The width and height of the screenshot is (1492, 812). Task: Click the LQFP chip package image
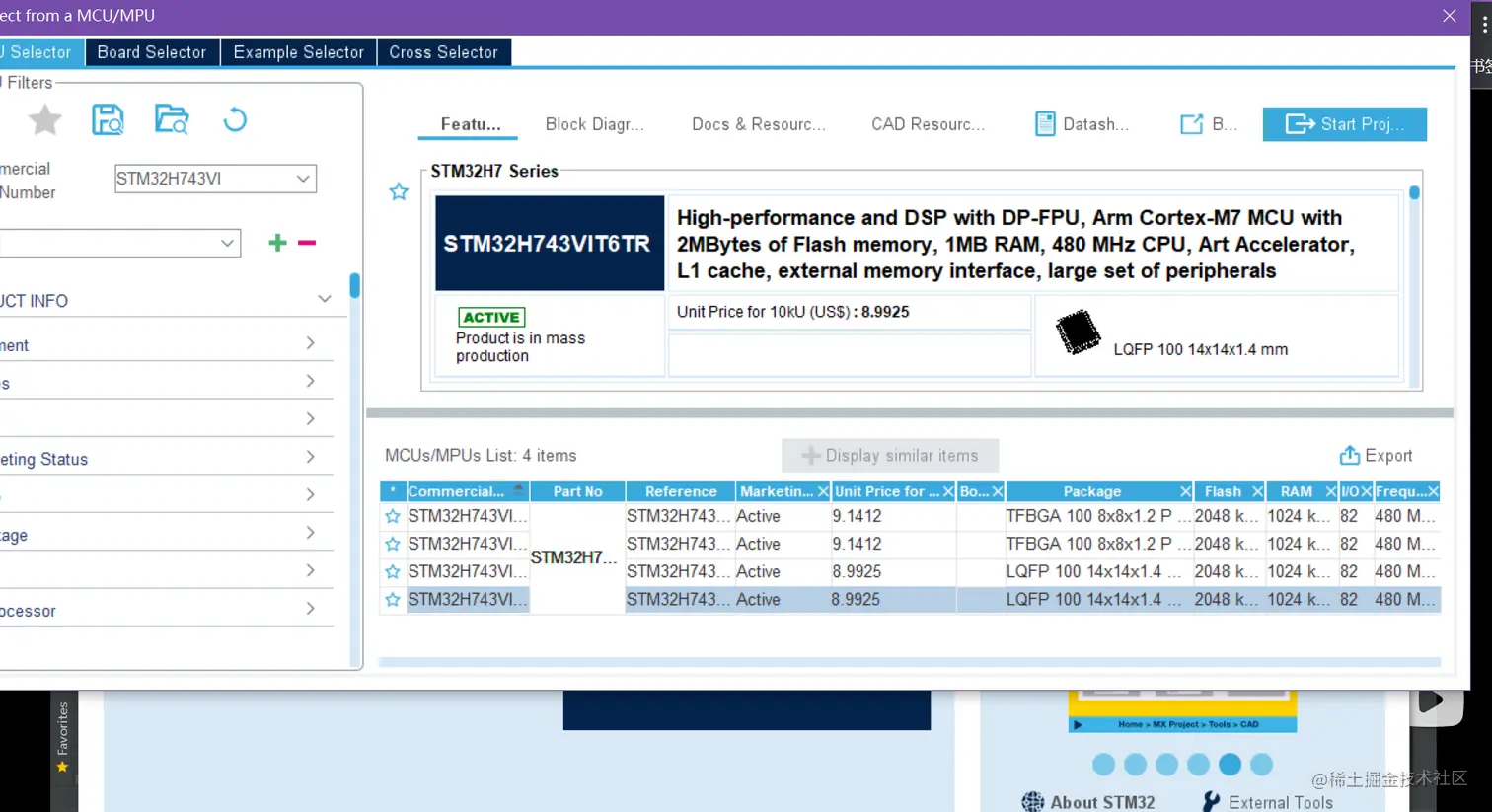point(1078,332)
